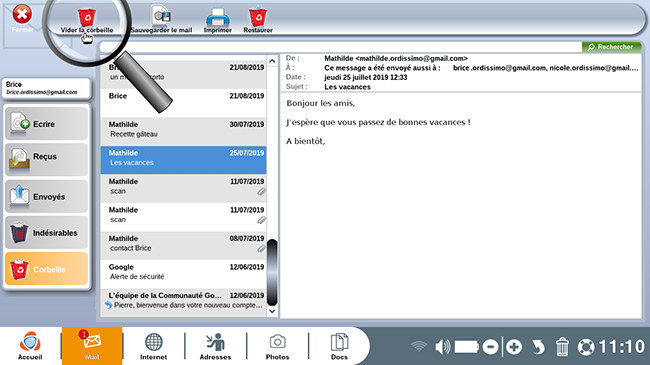Click scroll down arrow in mail list
650x365 pixels.
272,311
